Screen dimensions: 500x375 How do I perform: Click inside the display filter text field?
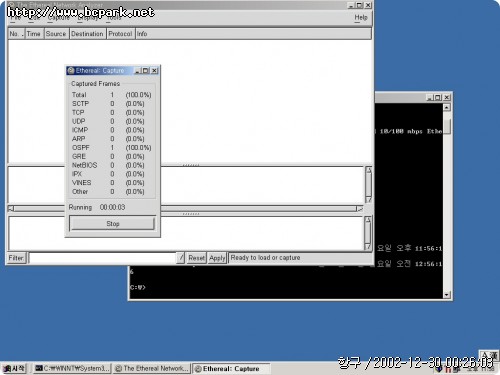tap(102, 258)
